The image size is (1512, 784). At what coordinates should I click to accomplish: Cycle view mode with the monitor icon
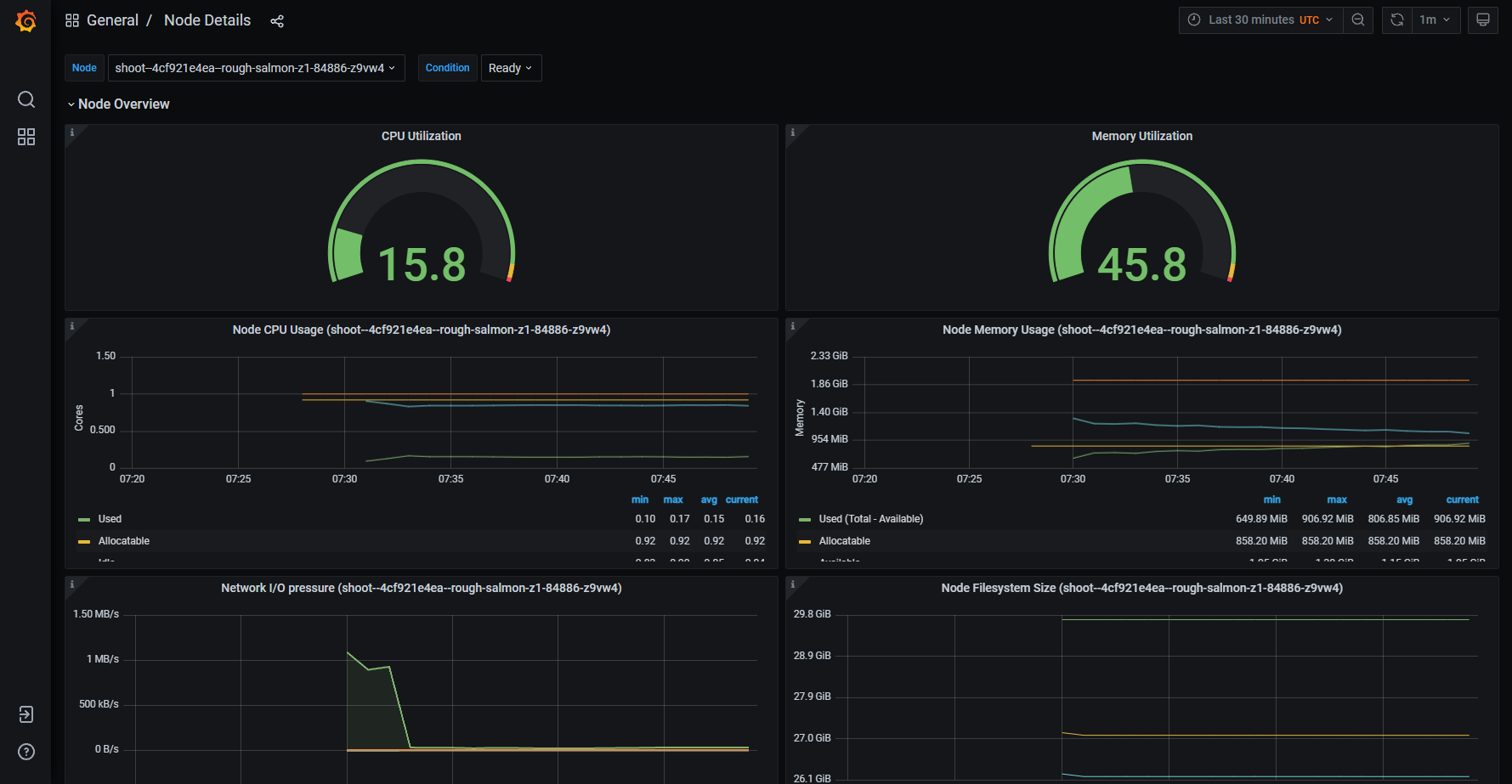point(1483,20)
